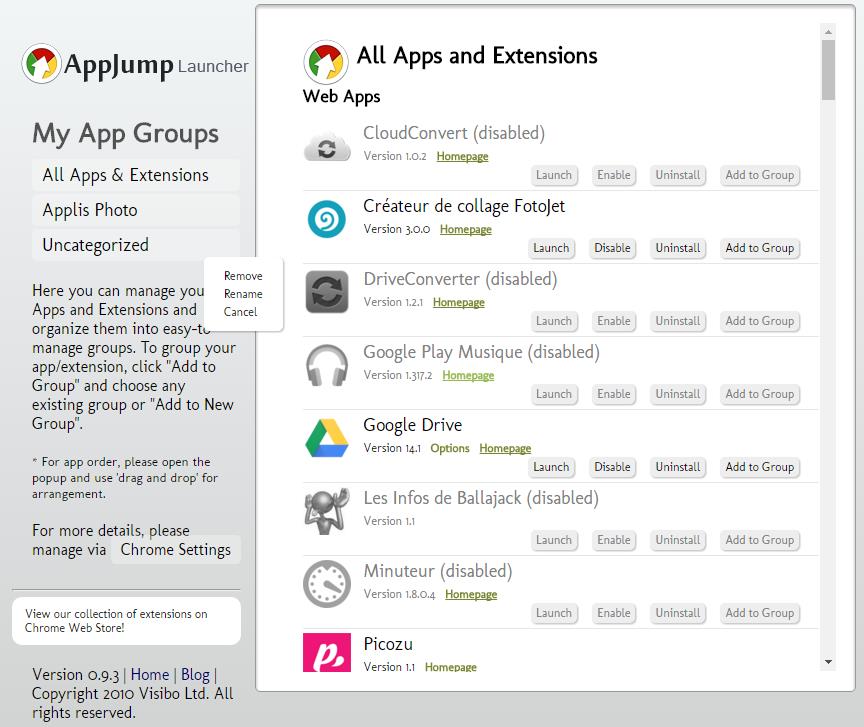The height and width of the screenshot is (727, 864).
Task: Uninstall Google Play Musique
Action: [x=678, y=394]
